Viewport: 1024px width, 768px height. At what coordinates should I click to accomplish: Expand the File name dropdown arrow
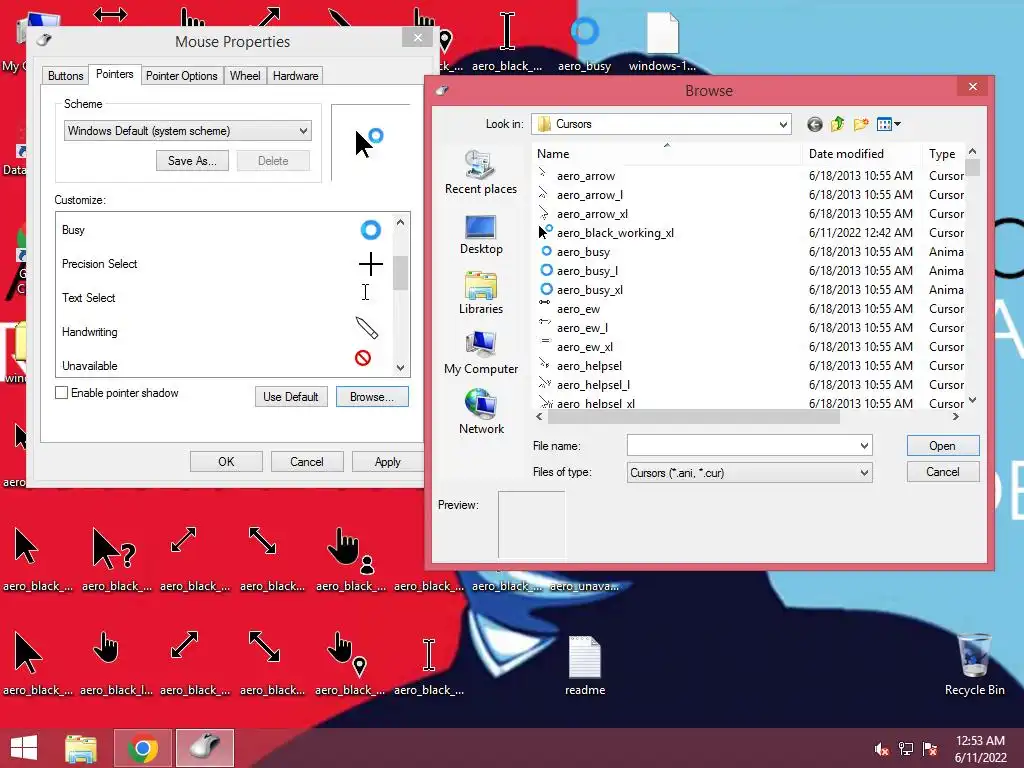[x=864, y=445]
